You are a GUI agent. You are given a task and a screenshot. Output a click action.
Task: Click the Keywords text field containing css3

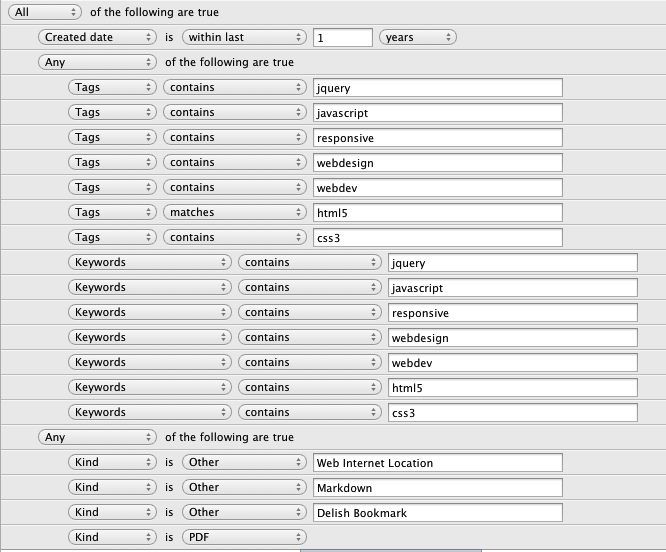(512, 413)
